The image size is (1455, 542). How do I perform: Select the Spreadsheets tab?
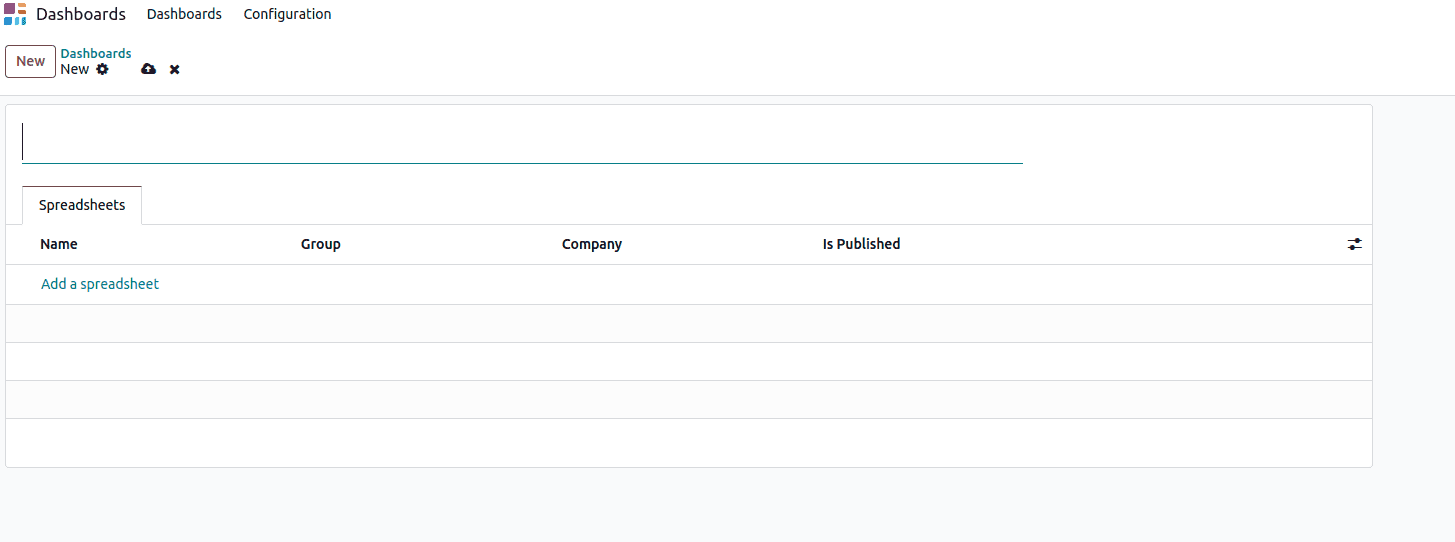click(x=82, y=205)
